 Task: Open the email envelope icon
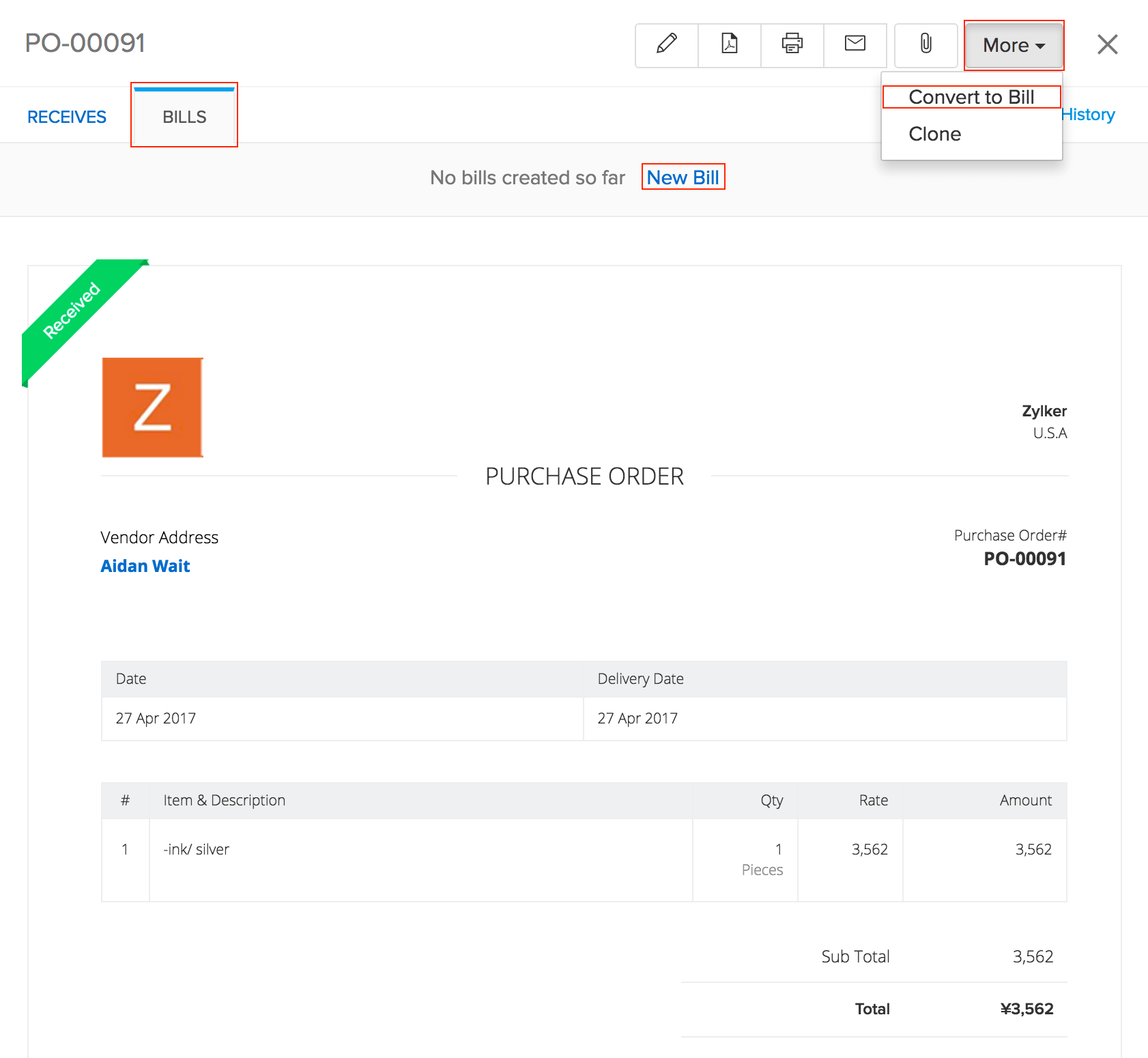click(x=855, y=45)
